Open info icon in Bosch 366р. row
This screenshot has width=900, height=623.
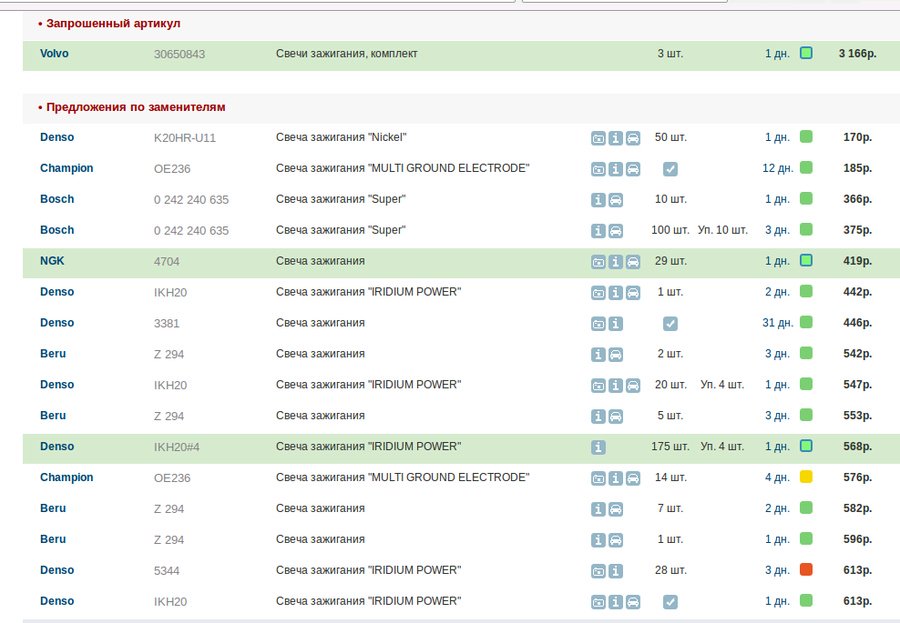[598, 200]
